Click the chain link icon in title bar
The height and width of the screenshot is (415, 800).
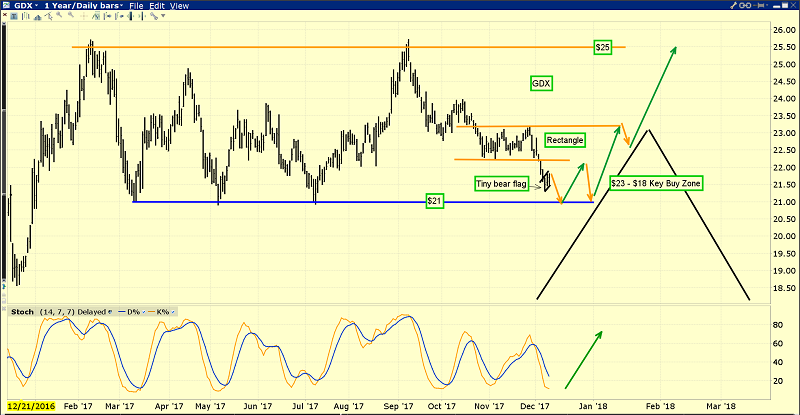click(745, 5)
